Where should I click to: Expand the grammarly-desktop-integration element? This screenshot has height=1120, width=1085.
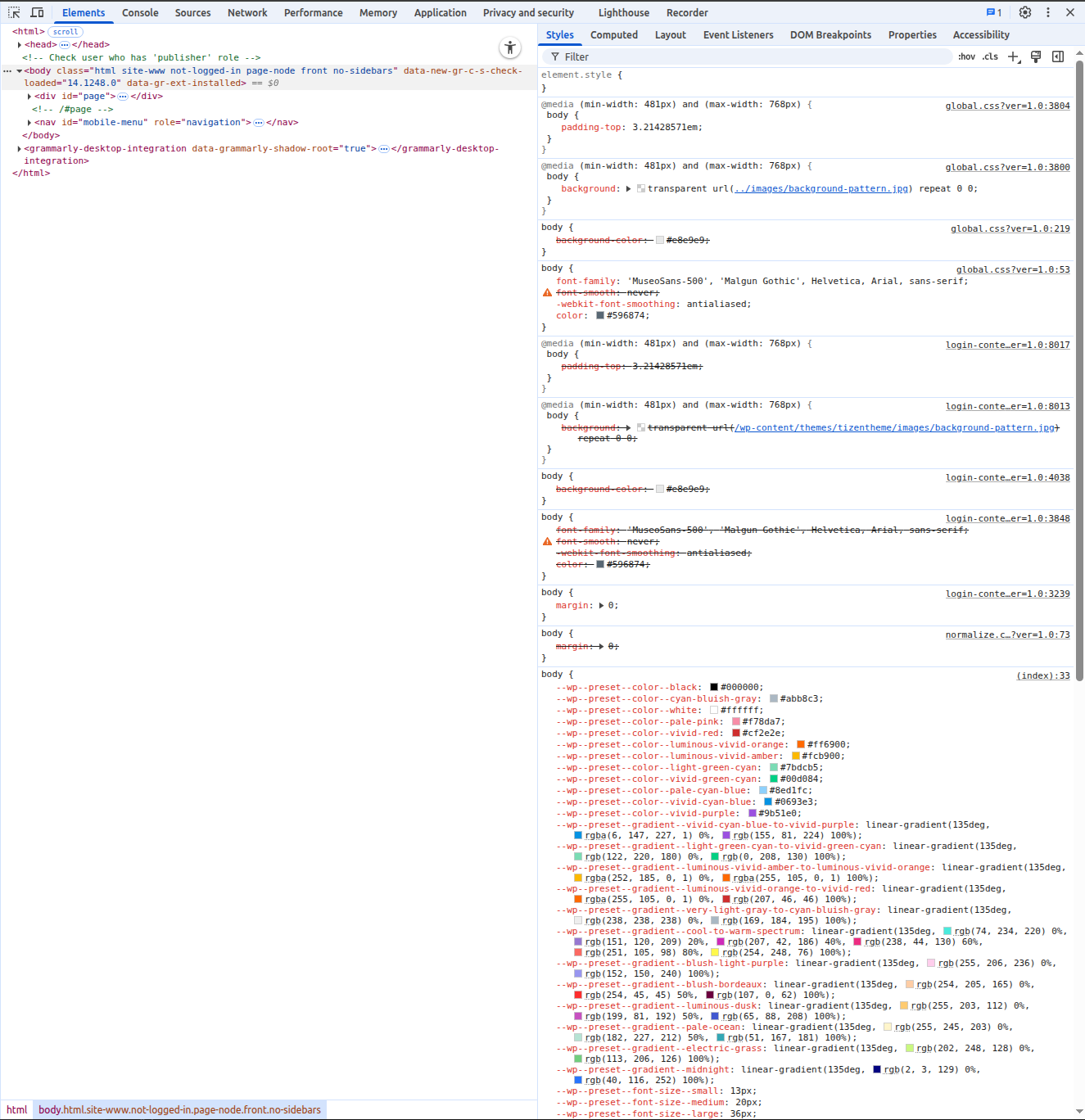tap(19, 148)
